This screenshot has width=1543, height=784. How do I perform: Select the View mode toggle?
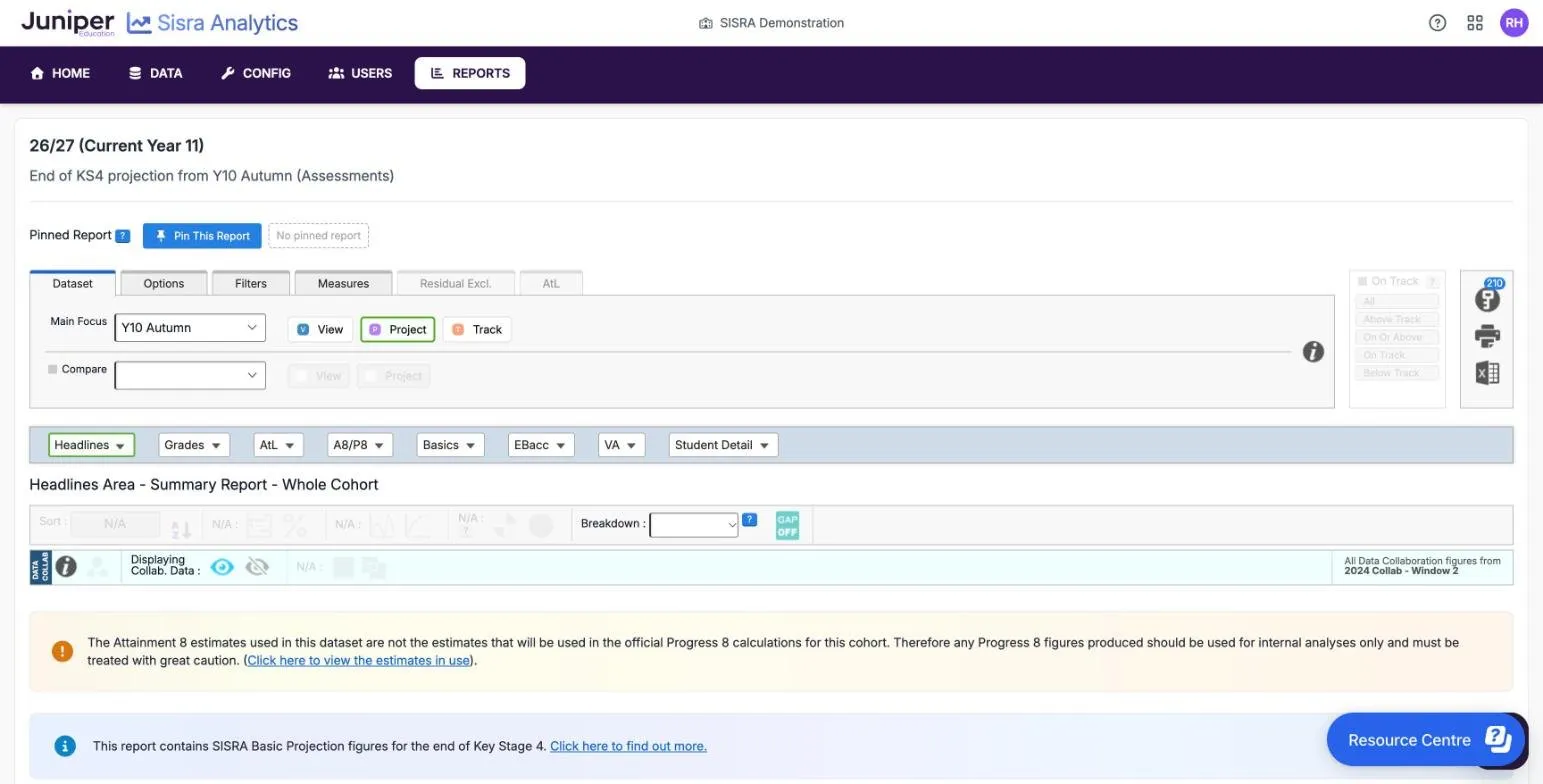point(320,329)
